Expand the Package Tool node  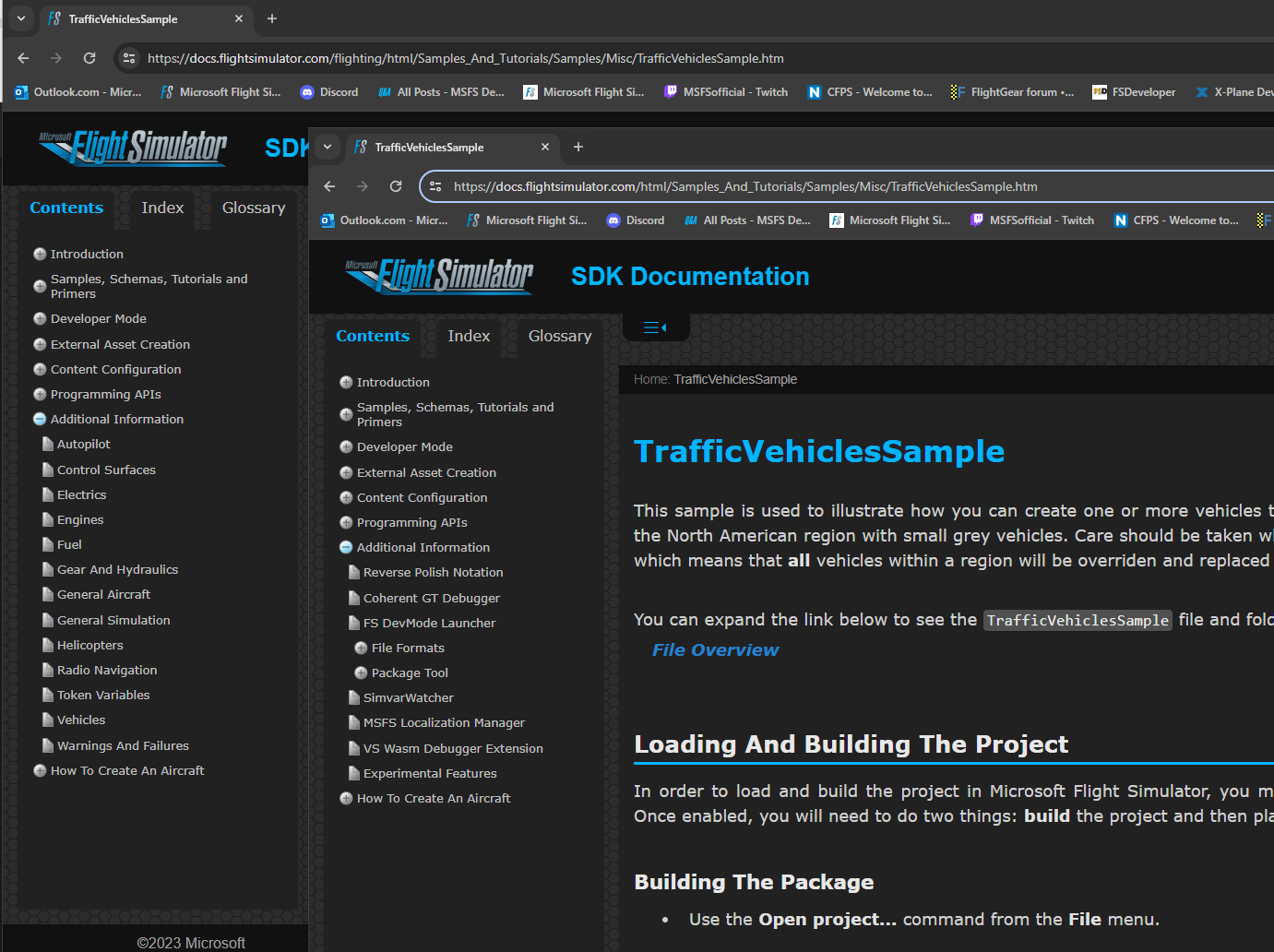(x=361, y=672)
